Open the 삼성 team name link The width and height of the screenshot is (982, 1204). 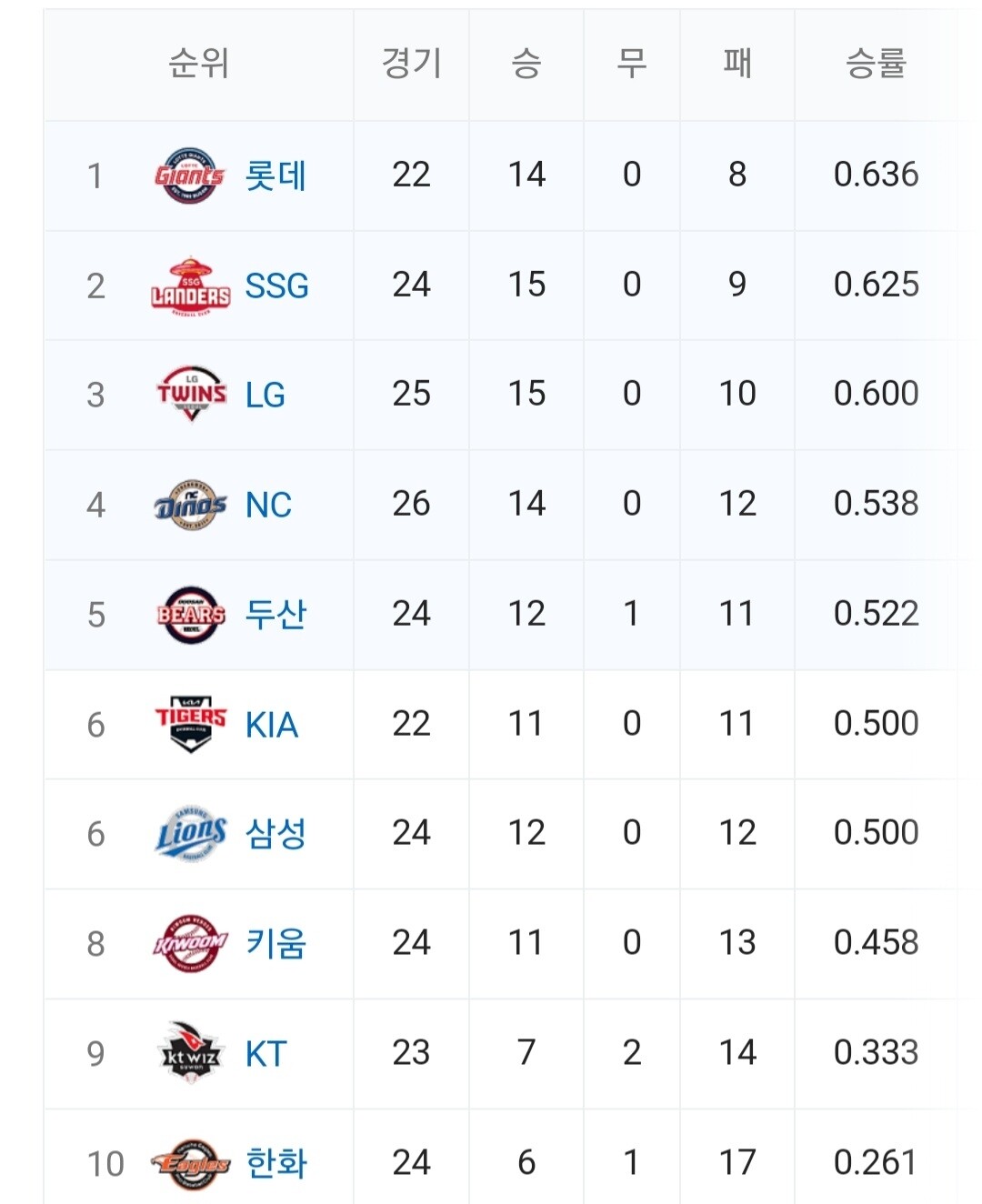[276, 834]
